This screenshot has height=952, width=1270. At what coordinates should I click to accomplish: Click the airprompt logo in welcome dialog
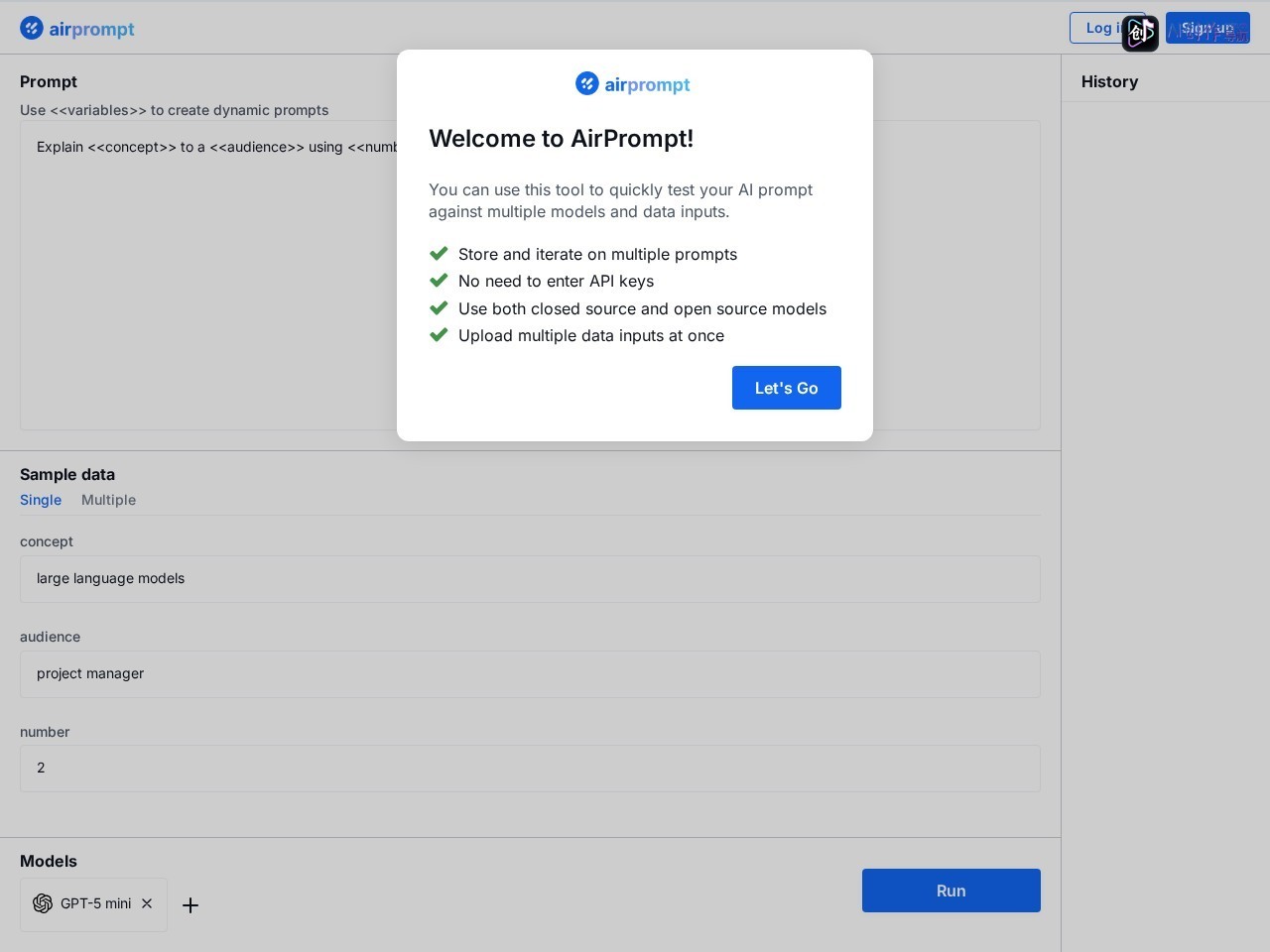[x=633, y=84]
